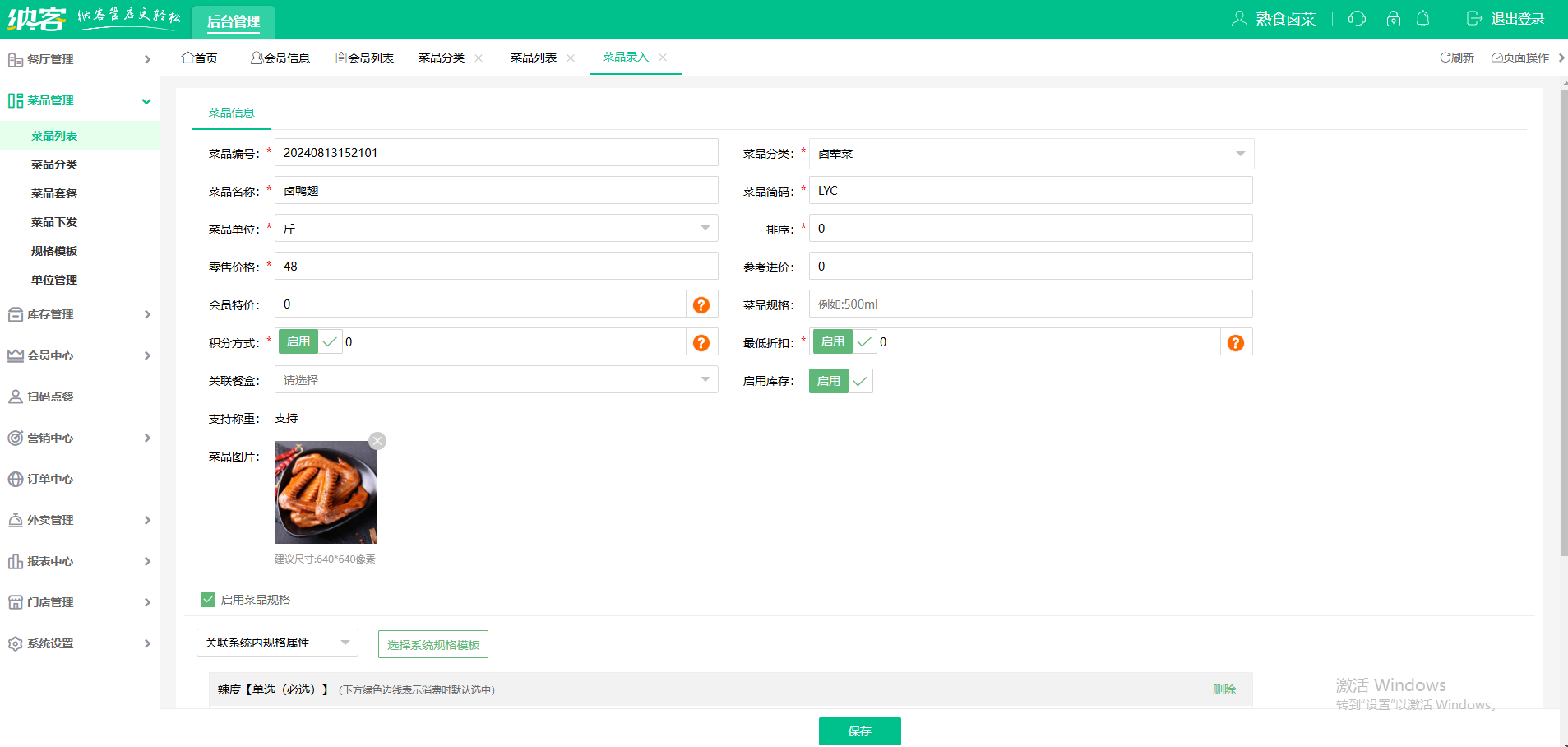Close the 菜品录入 tab
The height and width of the screenshot is (747, 1568).
click(x=663, y=57)
